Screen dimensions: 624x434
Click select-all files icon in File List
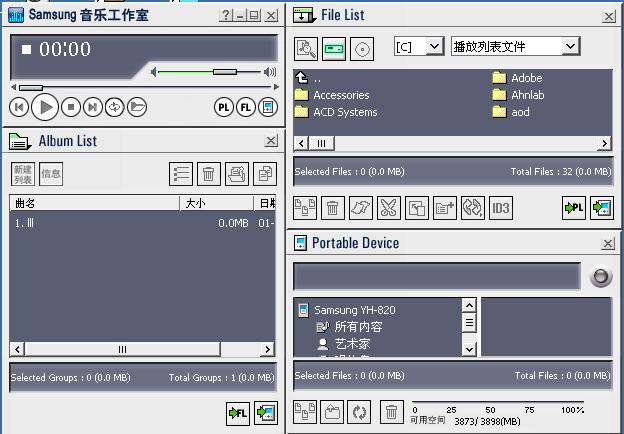coord(305,208)
